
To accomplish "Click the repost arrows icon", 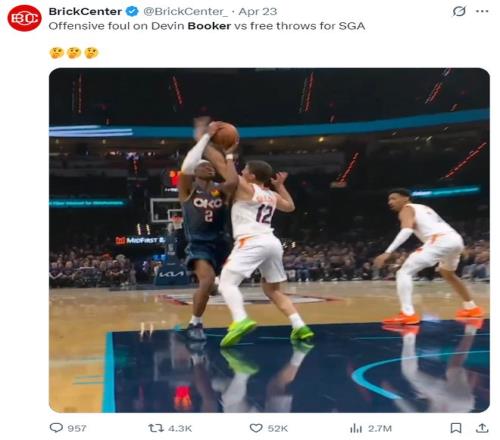I will (x=156, y=428).
